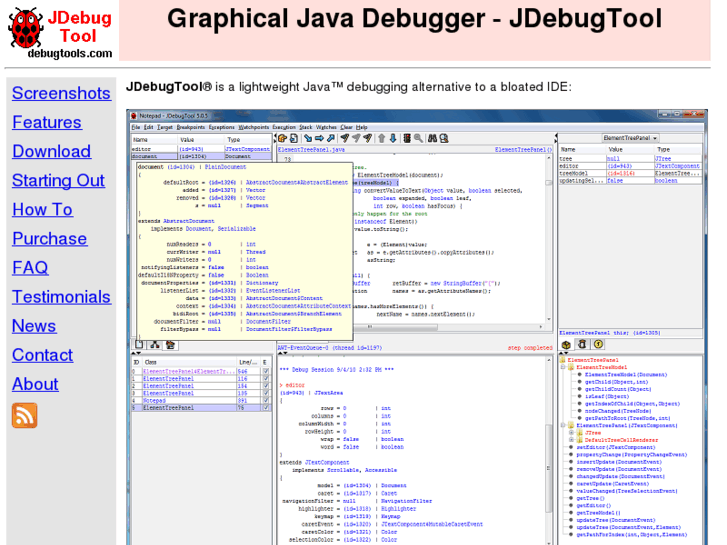Open the File menu in JDebugTool
Viewport: 727px width, 545px height.
pyautogui.click(x=135, y=127)
